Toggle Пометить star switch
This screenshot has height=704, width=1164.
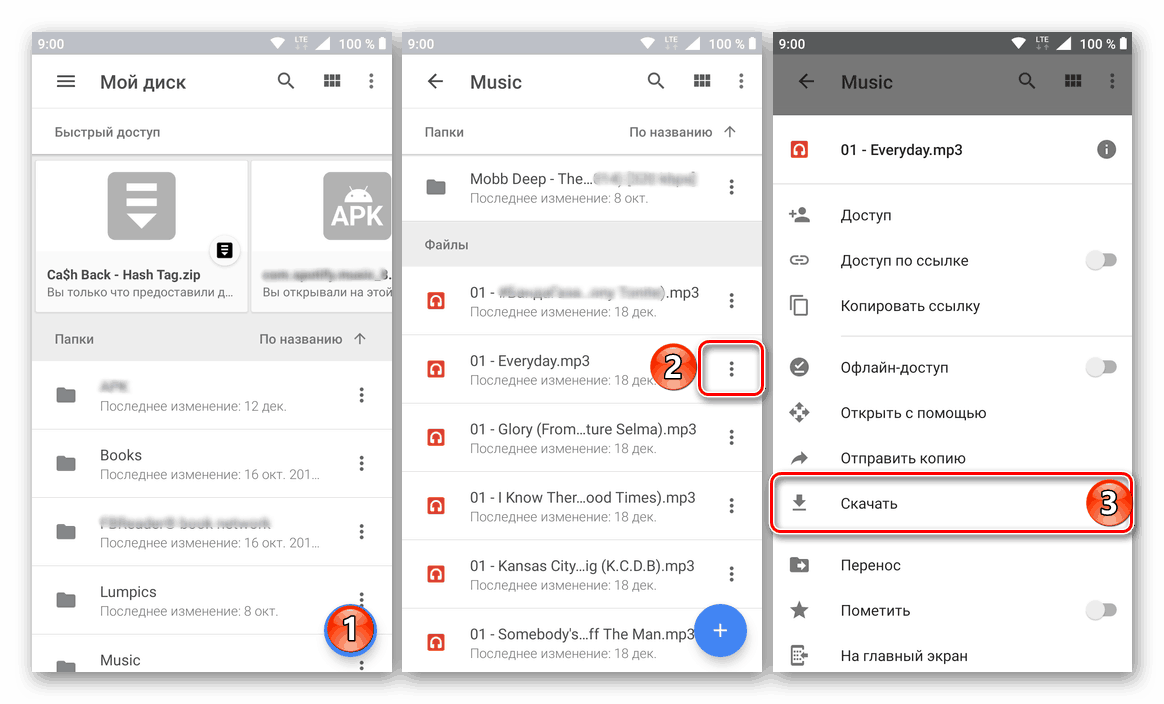[1101, 610]
